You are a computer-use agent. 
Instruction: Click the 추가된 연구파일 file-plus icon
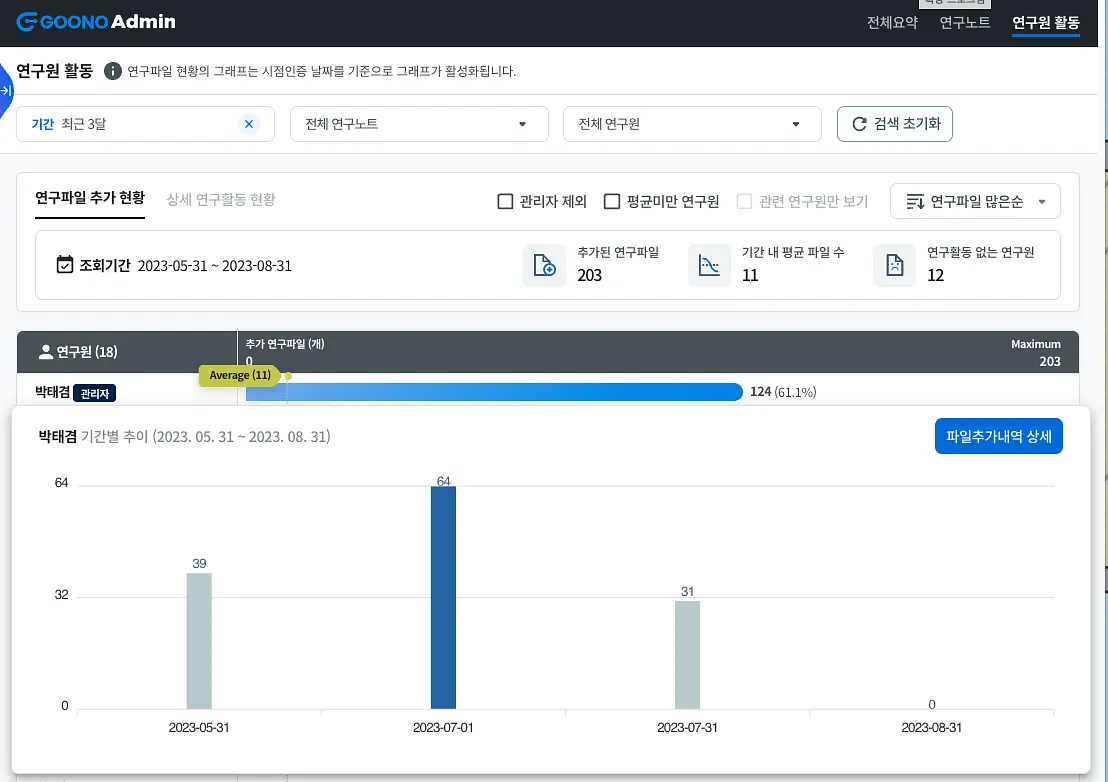(x=544, y=266)
